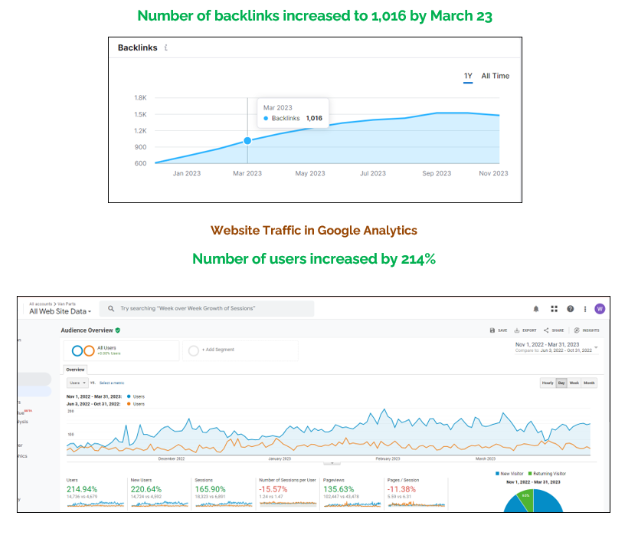
Task: Click the Save report icon
Action: pyautogui.click(x=495, y=330)
